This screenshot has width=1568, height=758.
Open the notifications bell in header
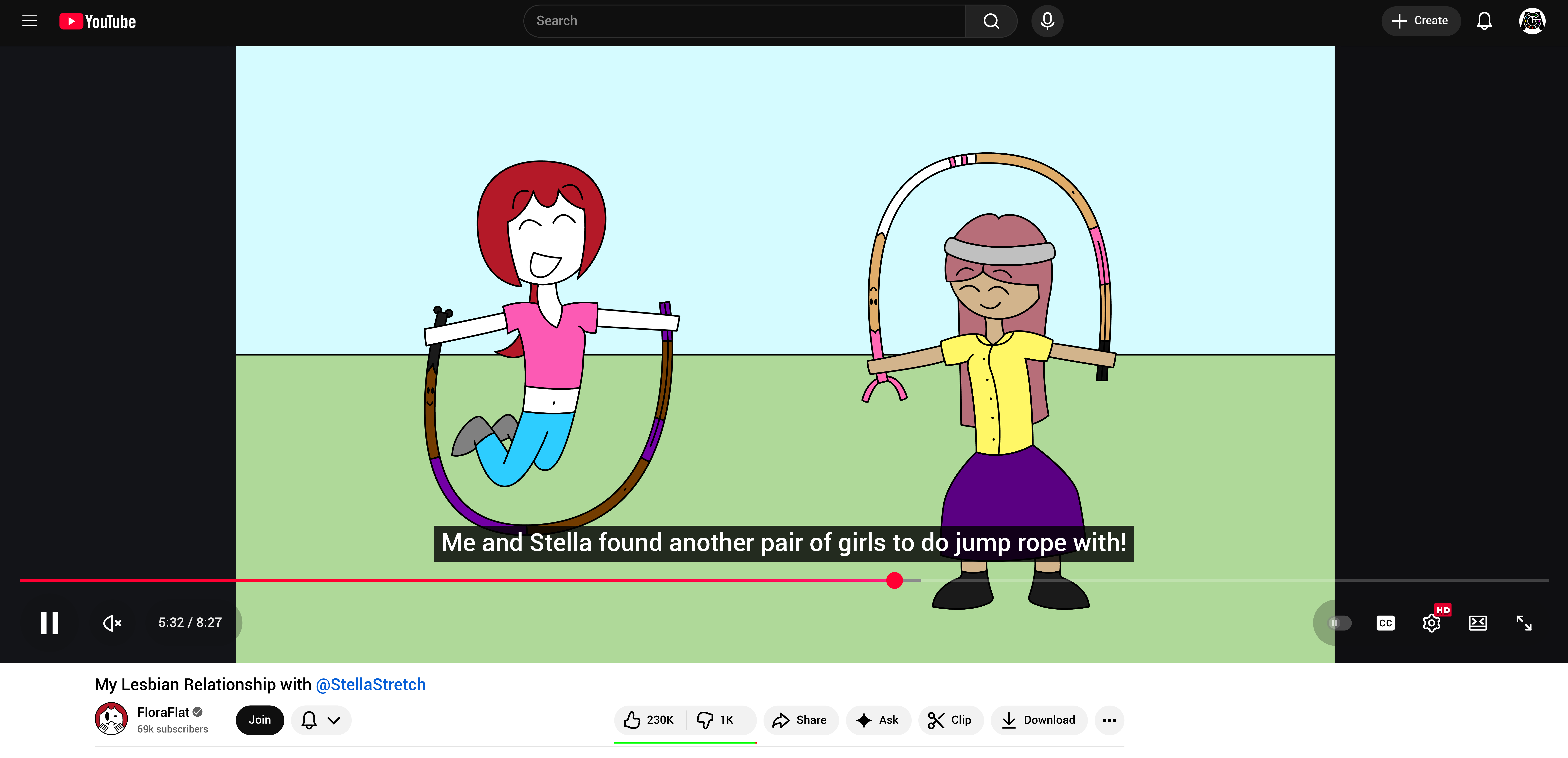(1484, 21)
